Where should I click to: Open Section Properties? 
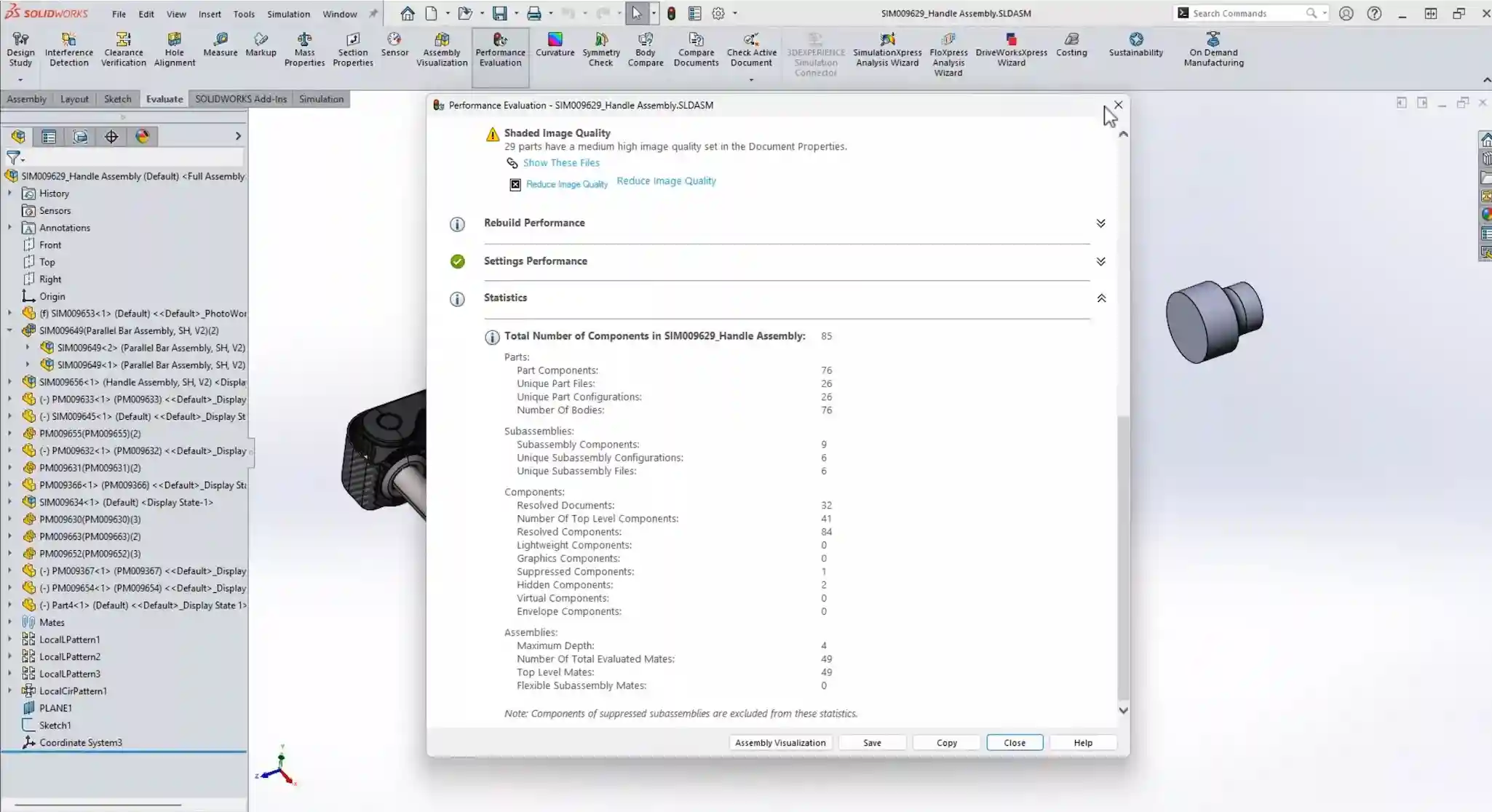[x=353, y=49]
